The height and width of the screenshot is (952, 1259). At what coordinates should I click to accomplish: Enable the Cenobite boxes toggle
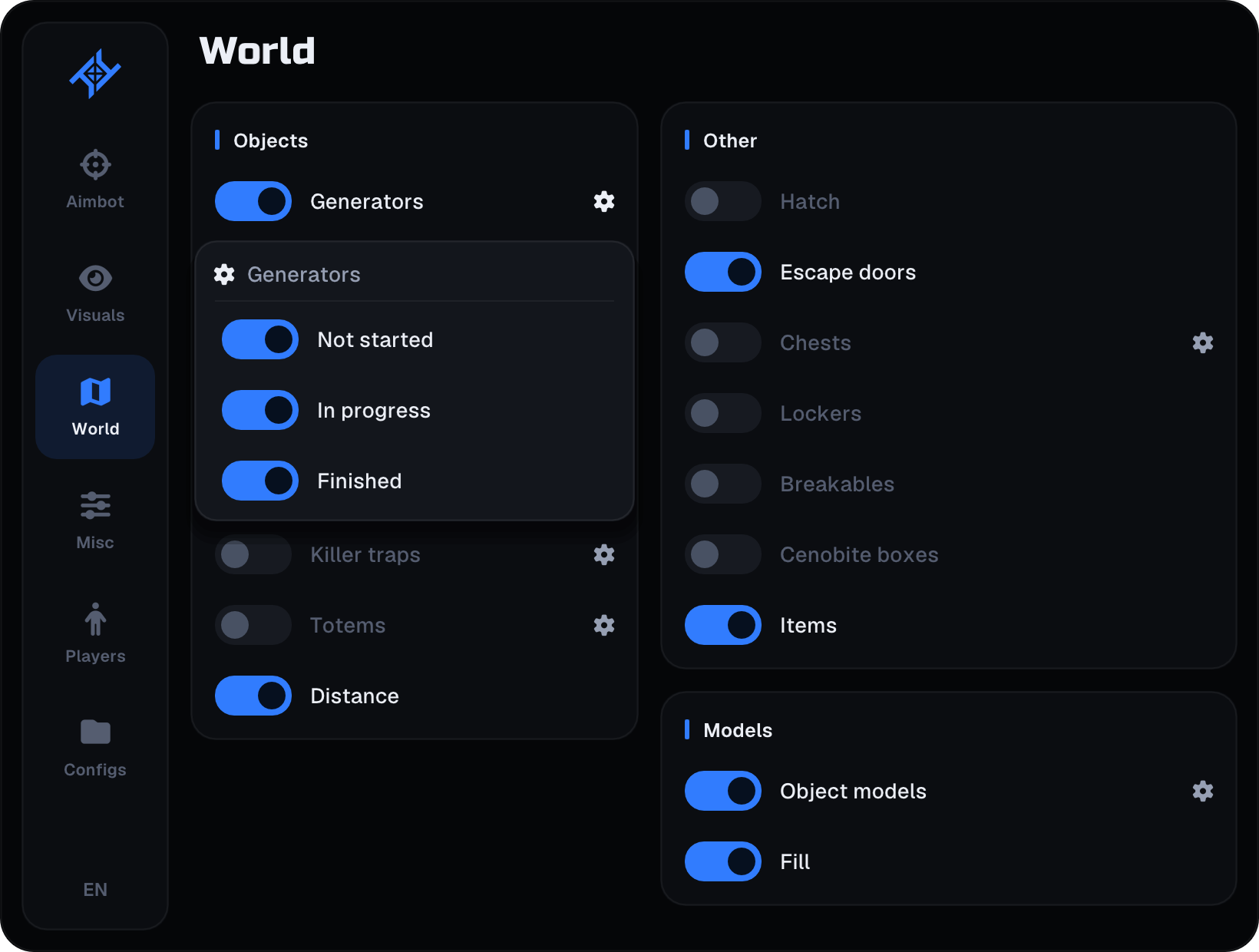pos(723,554)
